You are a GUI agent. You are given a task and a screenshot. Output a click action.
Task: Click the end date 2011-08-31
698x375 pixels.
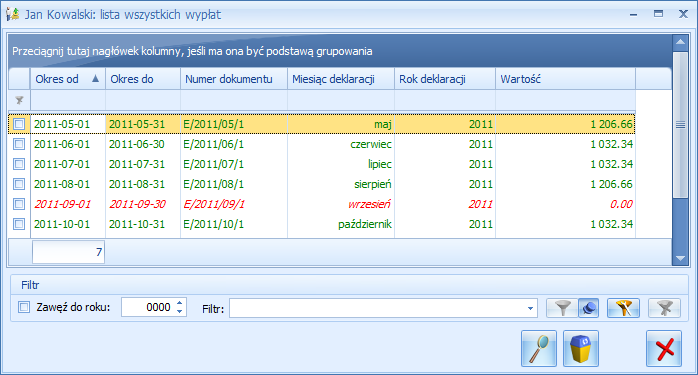(x=137, y=184)
